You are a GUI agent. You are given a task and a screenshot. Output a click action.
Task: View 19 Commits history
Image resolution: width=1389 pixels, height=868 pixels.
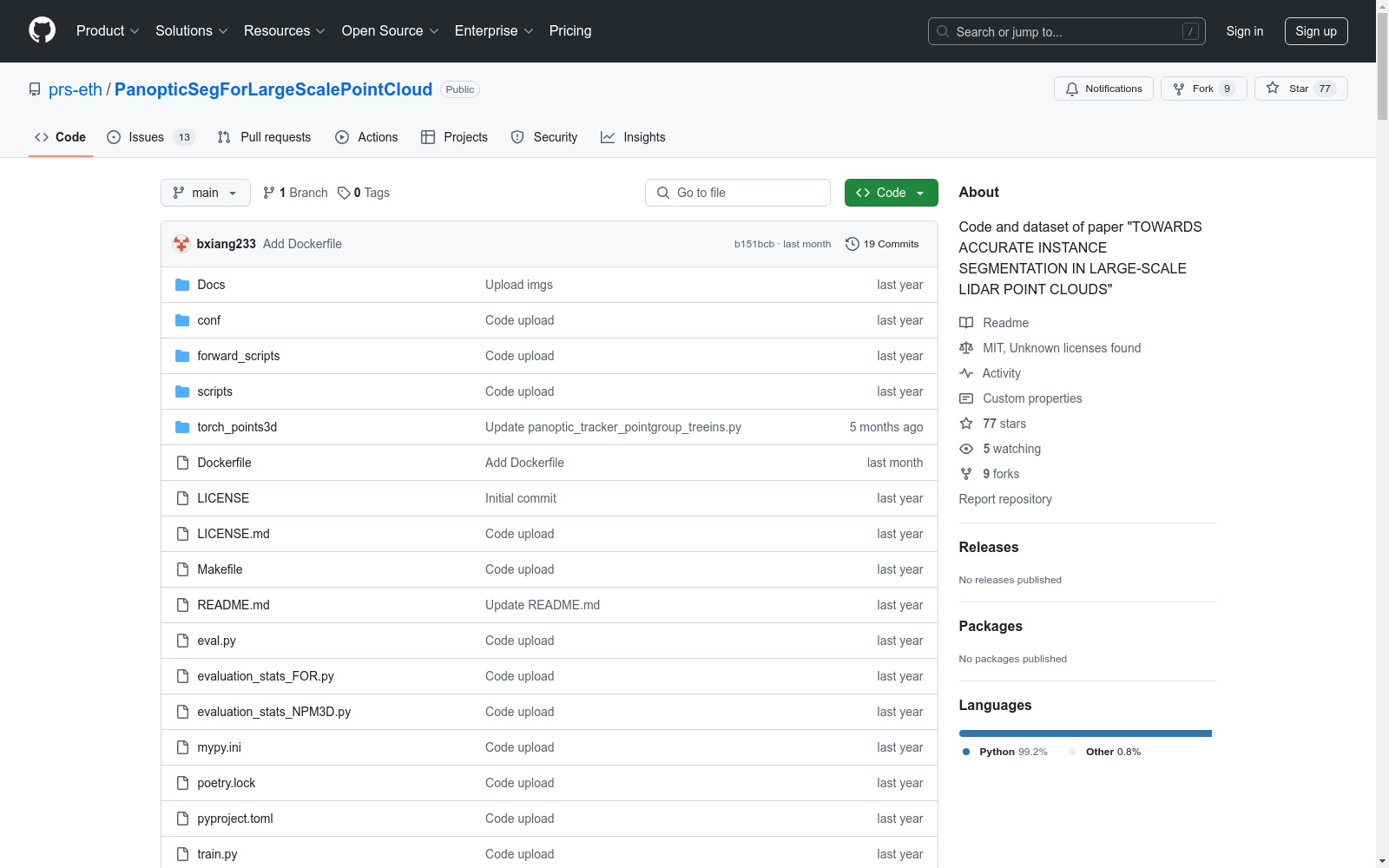pos(882,244)
